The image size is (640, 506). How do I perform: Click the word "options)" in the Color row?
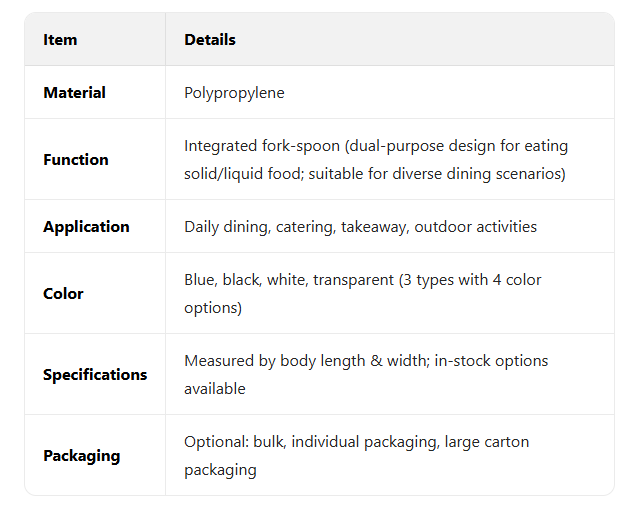pos(214,308)
